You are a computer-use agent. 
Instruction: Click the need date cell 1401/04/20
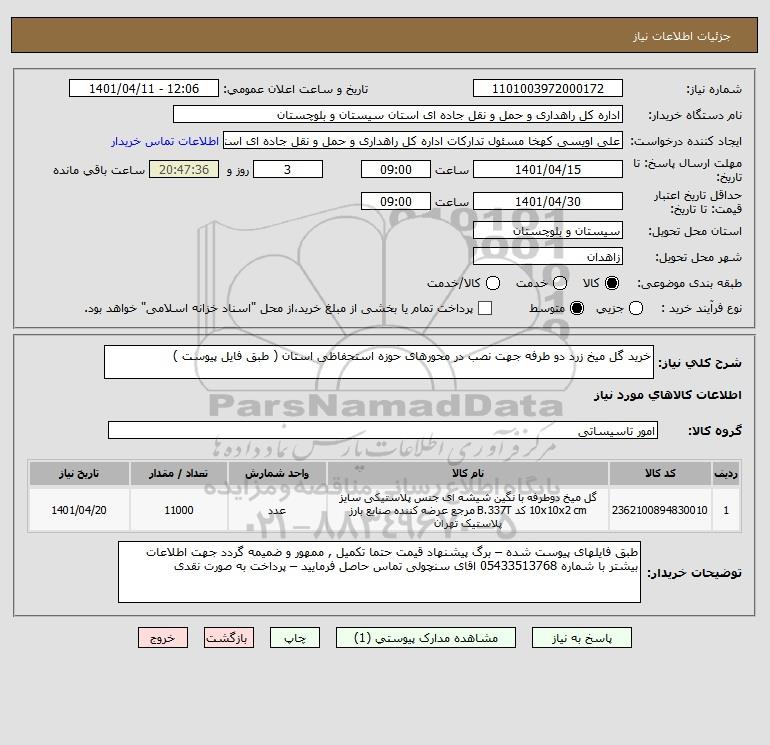(79, 510)
